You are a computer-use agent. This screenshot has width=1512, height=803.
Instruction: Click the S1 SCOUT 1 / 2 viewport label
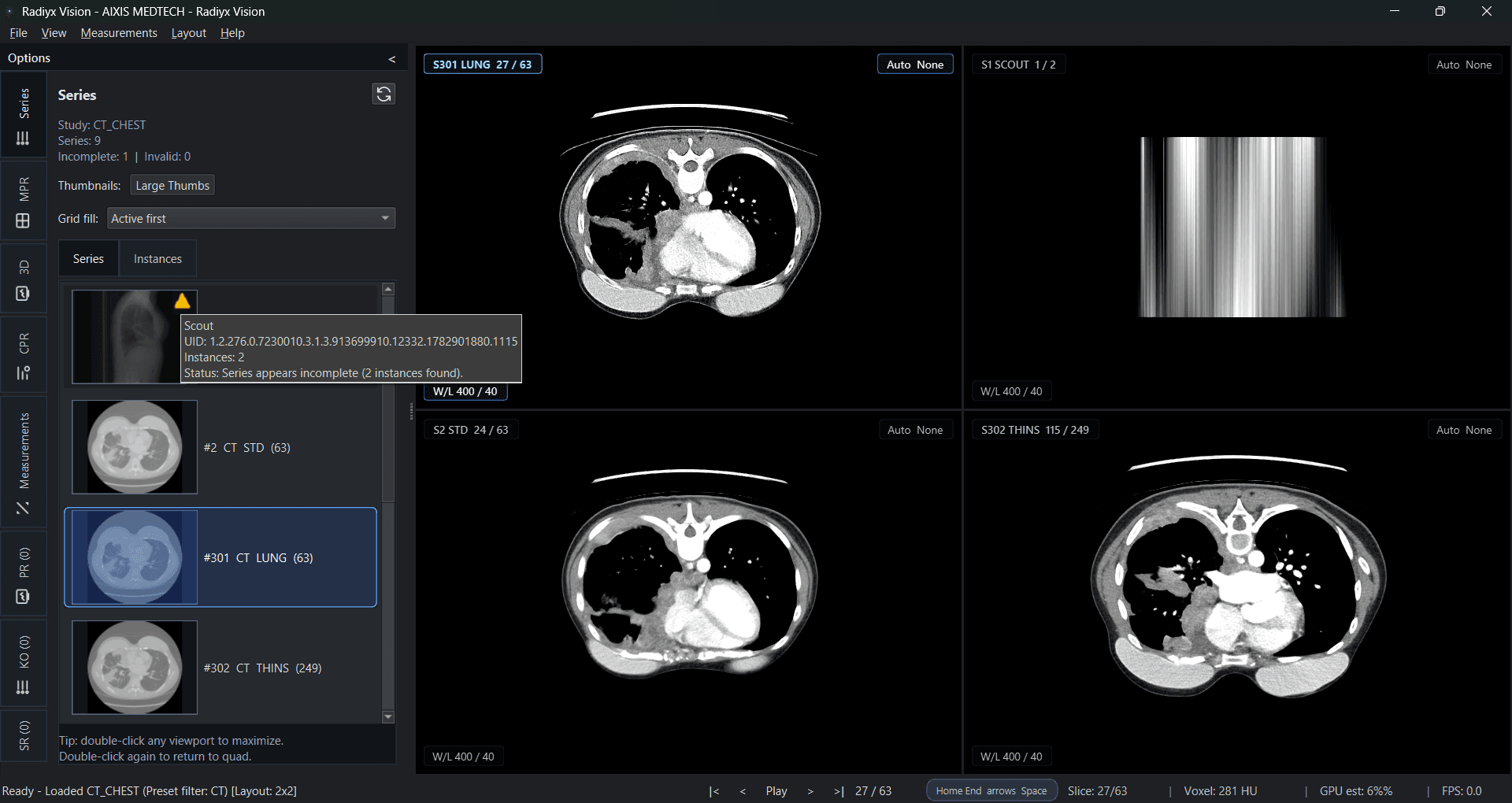tap(1019, 65)
